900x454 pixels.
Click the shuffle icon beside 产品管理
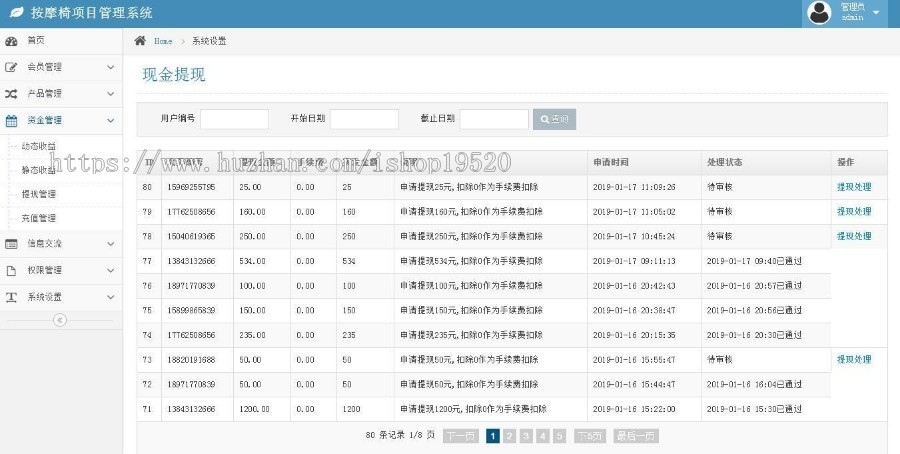[x=11, y=94]
